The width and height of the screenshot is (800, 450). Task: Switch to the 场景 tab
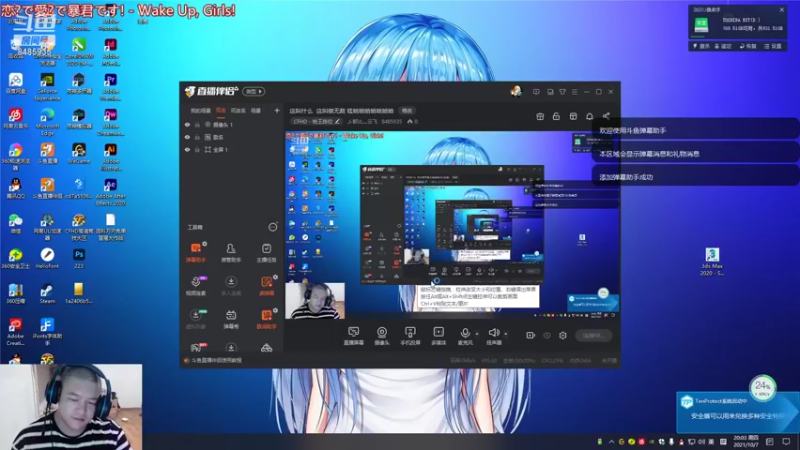coord(256,110)
